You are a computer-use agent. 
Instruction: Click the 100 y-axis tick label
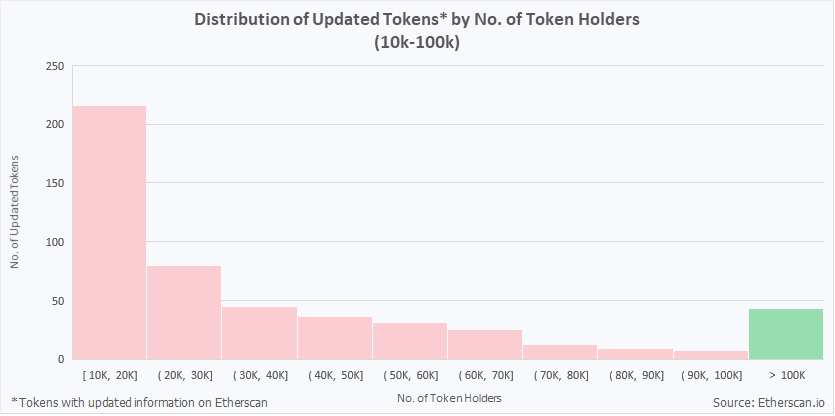pos(54,242)
